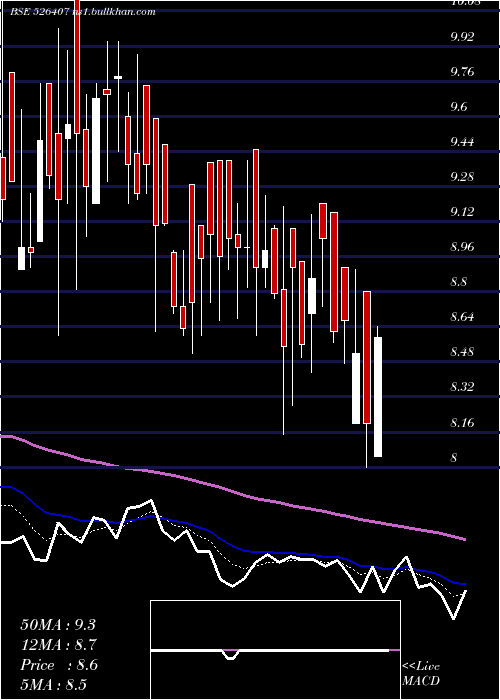Click the Price : 8.6 legend value

59,665
